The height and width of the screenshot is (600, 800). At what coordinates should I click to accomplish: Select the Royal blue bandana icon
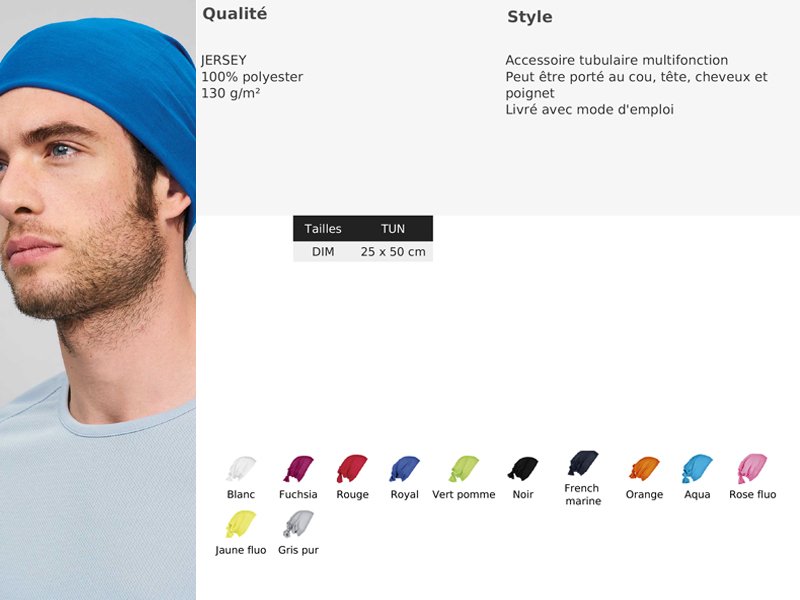[x=404, y=468]
